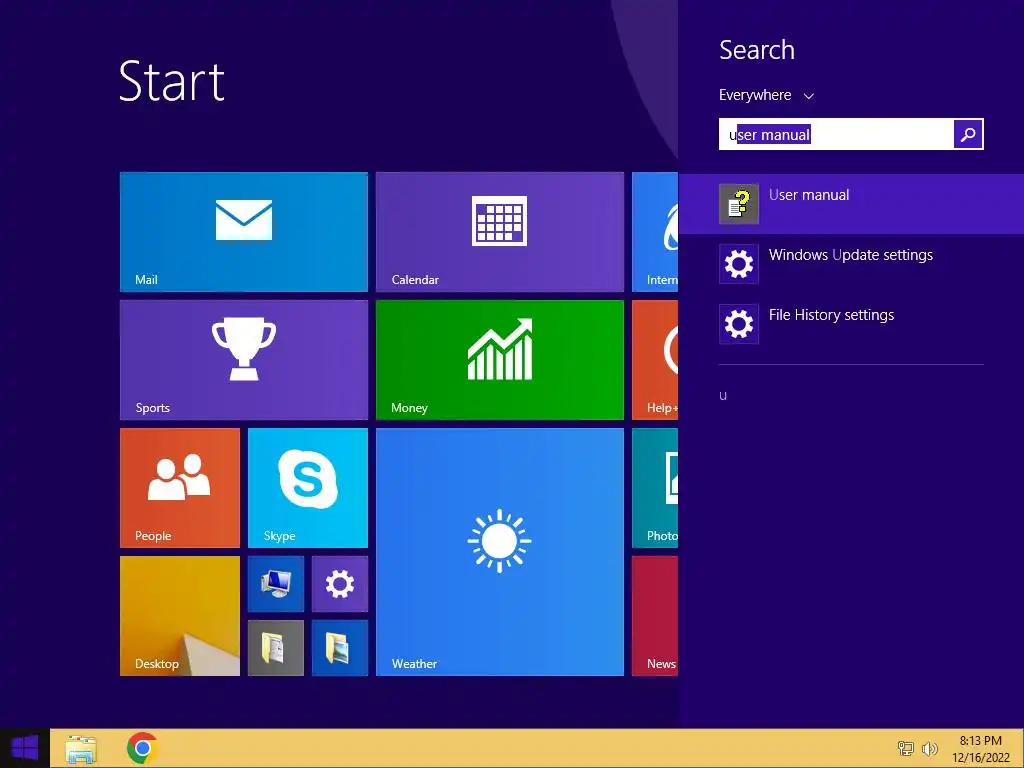
Task: Click the volume speaker tray icon
Action: [x=929, y=748]
